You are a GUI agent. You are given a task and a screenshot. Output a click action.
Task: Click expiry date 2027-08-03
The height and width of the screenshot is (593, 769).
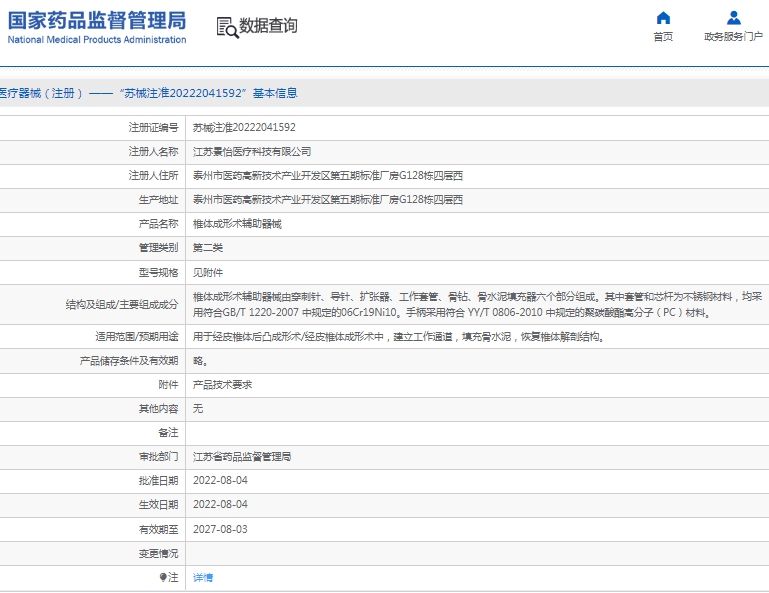coord(220,530)
